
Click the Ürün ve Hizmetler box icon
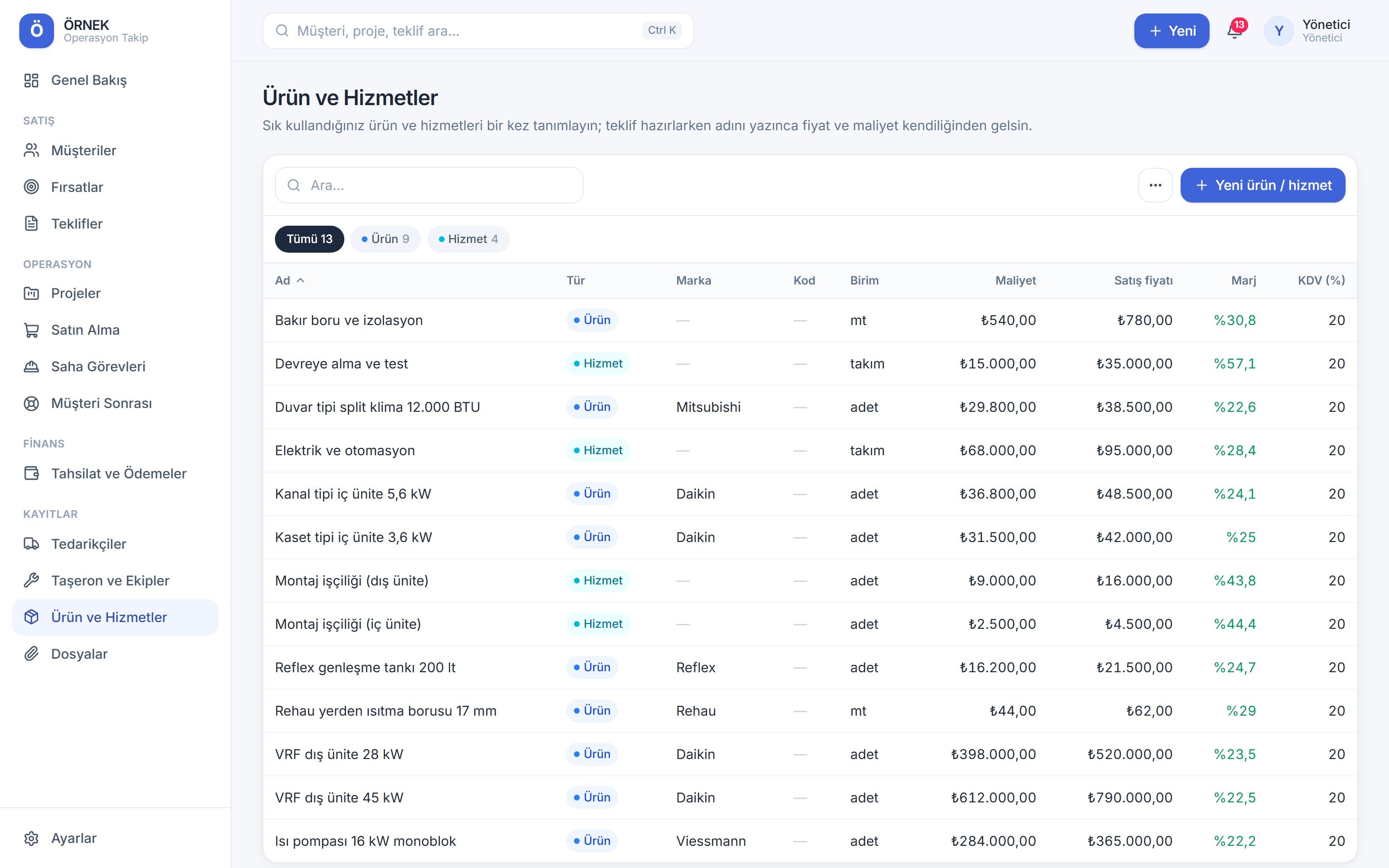[x=31, y=617]
